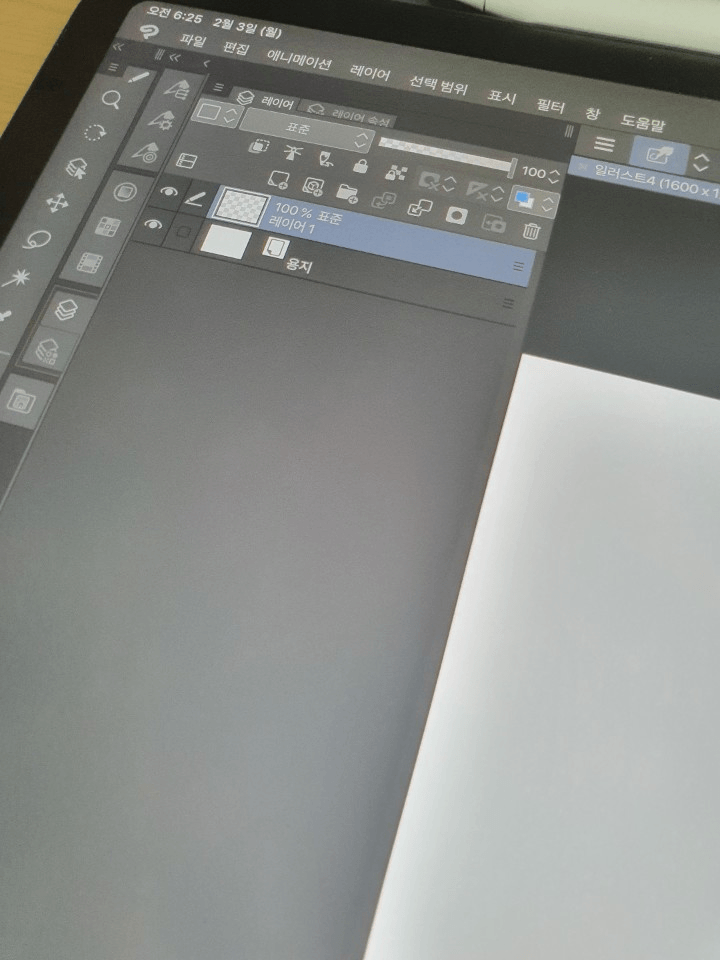This screenshot has height=960, width=720.
Task: Open the tool palette hamburger menu
Action: [x=113, y=67]
